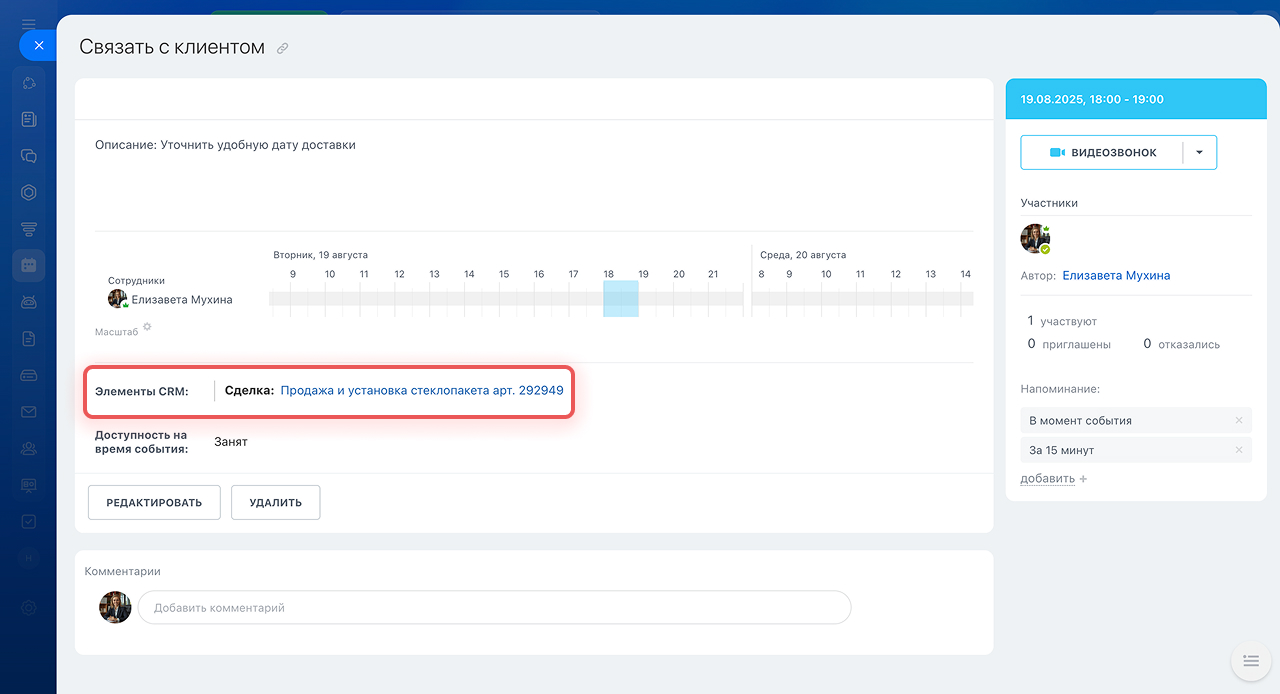Click the event title 'Связать с клиентом'
The width and height of the screenshot is (1280, 694).
(172, 47)
